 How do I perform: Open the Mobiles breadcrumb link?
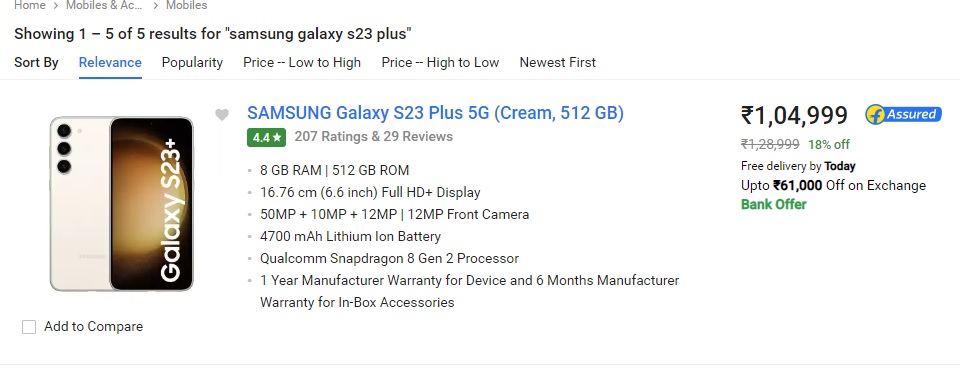click(187, 6)
